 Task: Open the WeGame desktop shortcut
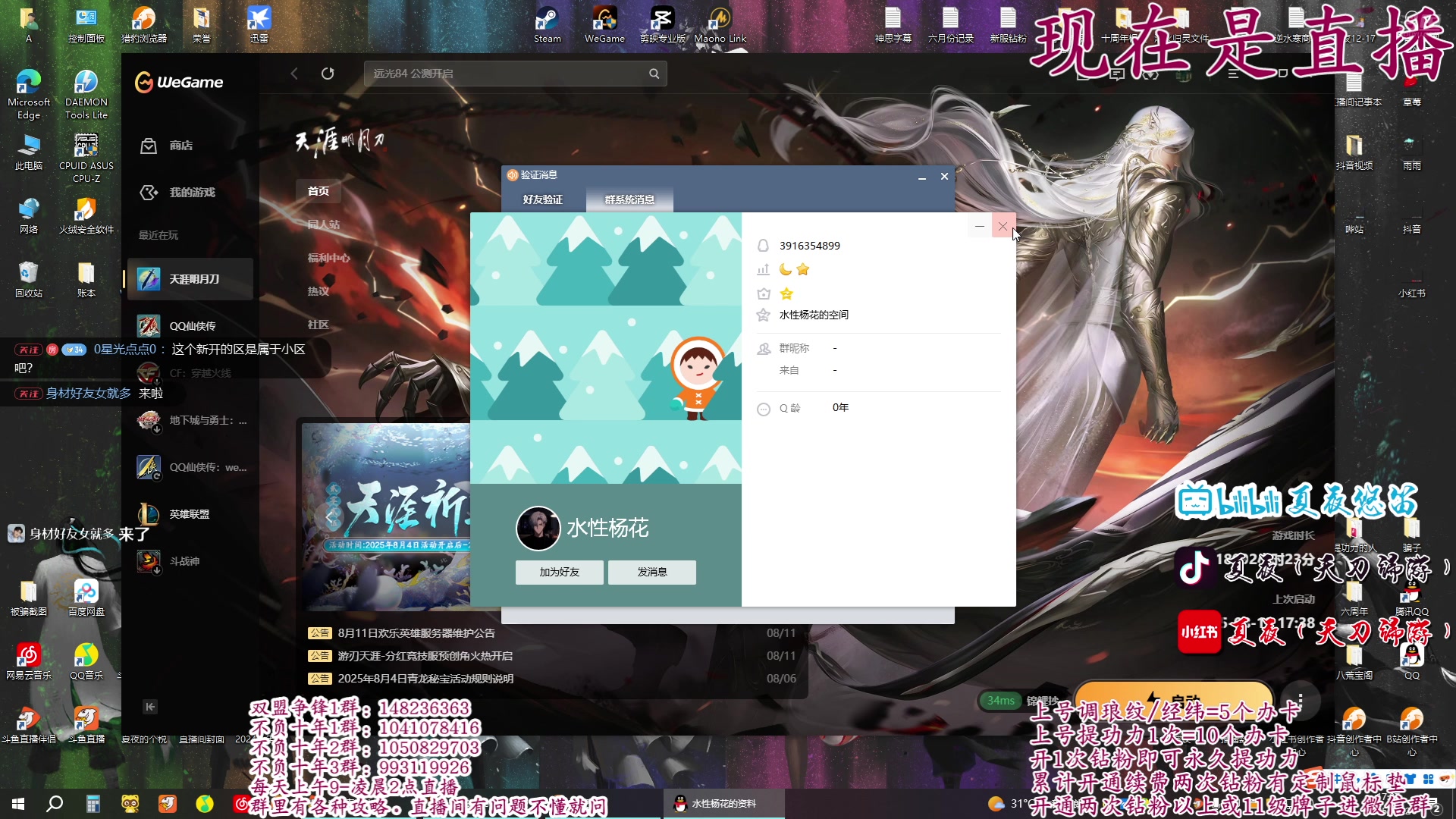604,24
